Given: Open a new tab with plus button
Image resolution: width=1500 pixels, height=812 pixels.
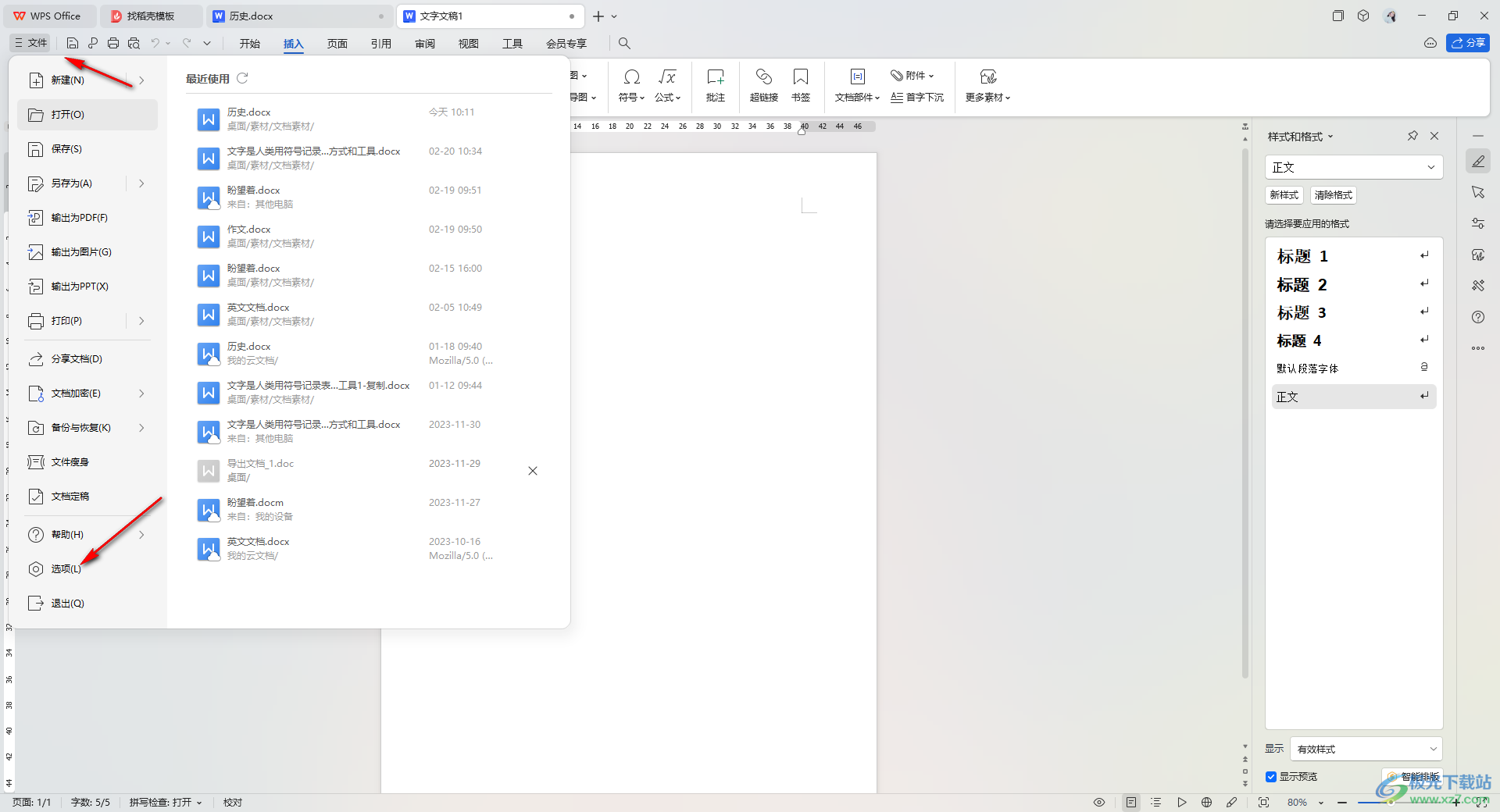Looking at the screenshot, I should pos(598,16).
